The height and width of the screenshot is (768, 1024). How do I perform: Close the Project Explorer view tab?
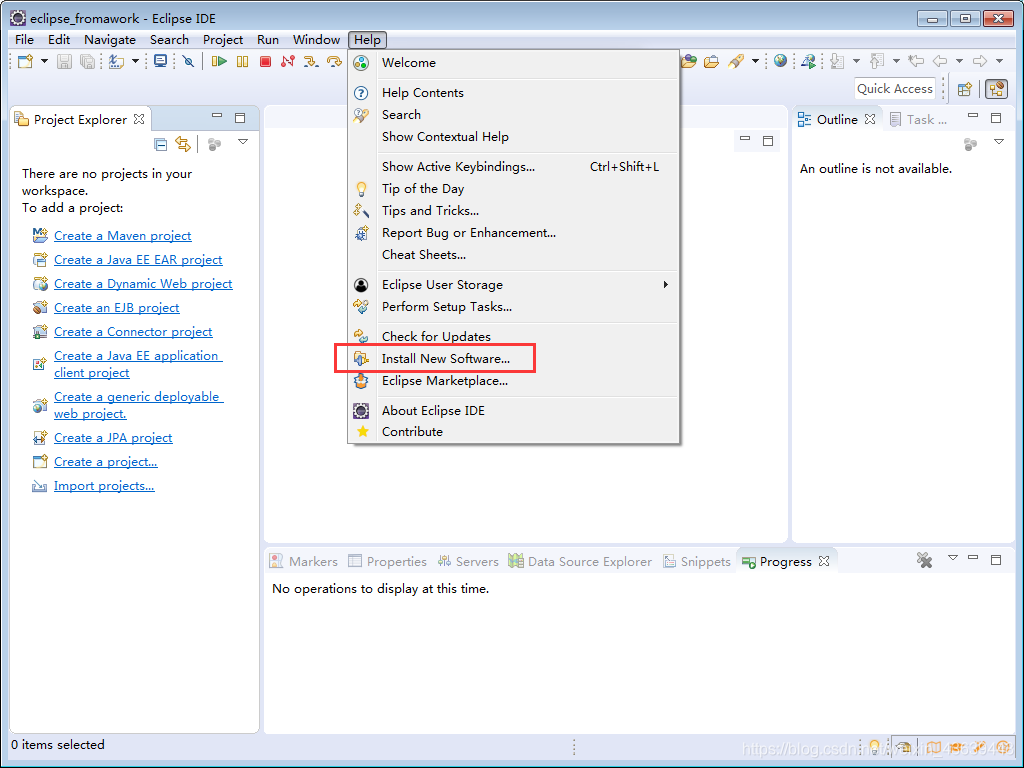coord(139,120)
